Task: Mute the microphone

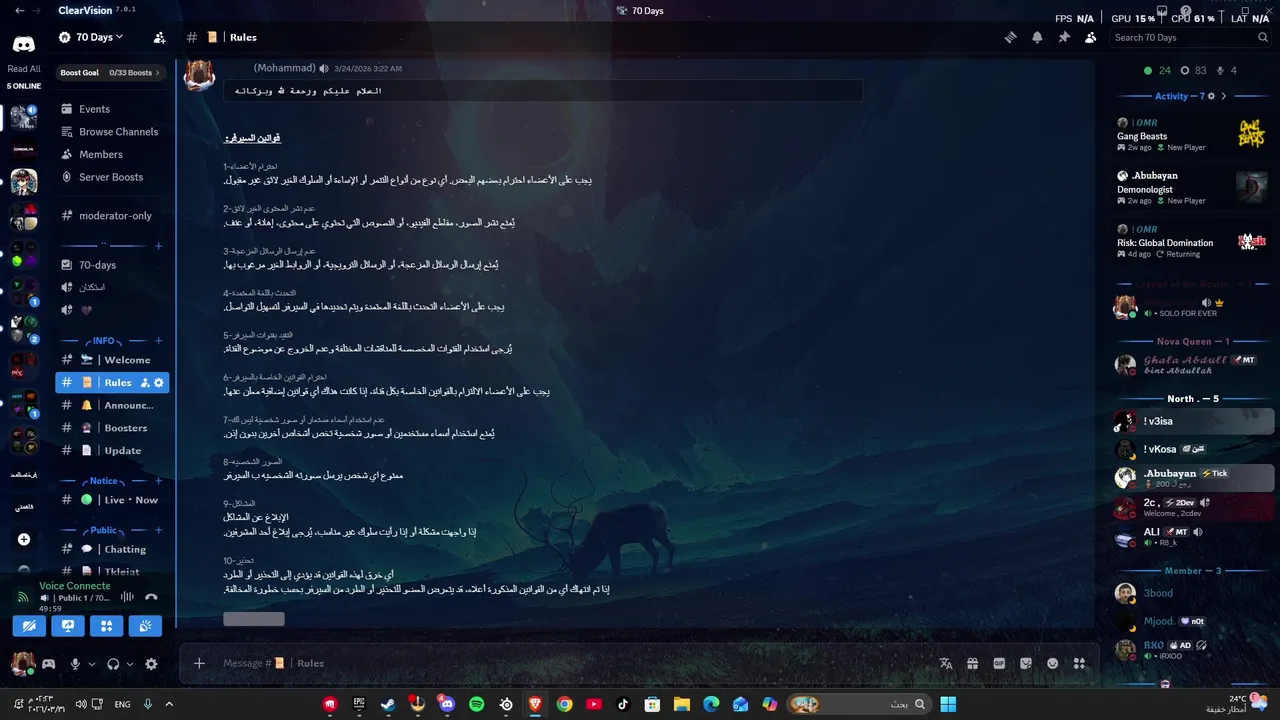Action: (x=75, y=664)
